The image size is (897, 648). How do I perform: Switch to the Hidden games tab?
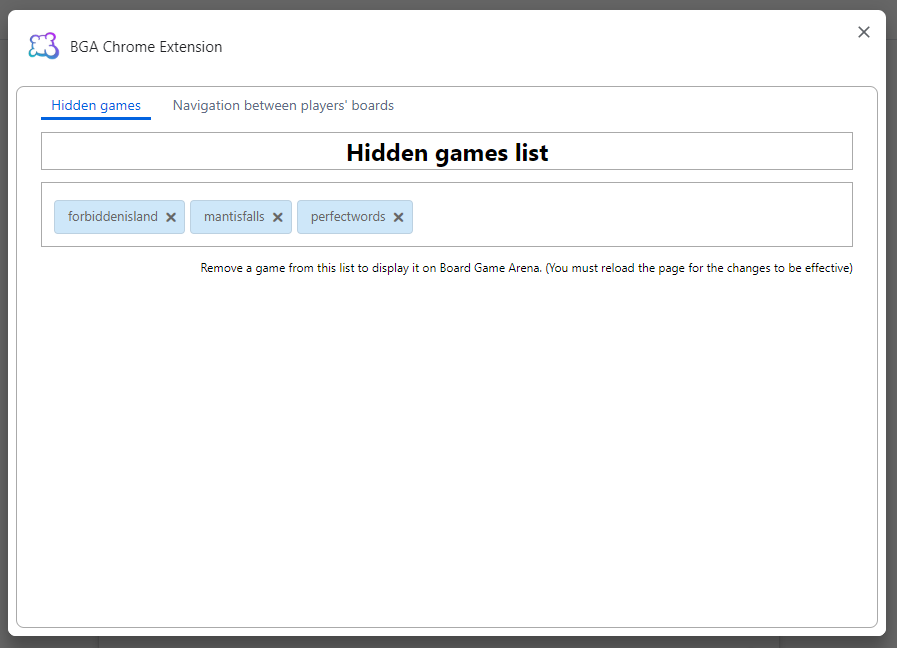point(96,105)
